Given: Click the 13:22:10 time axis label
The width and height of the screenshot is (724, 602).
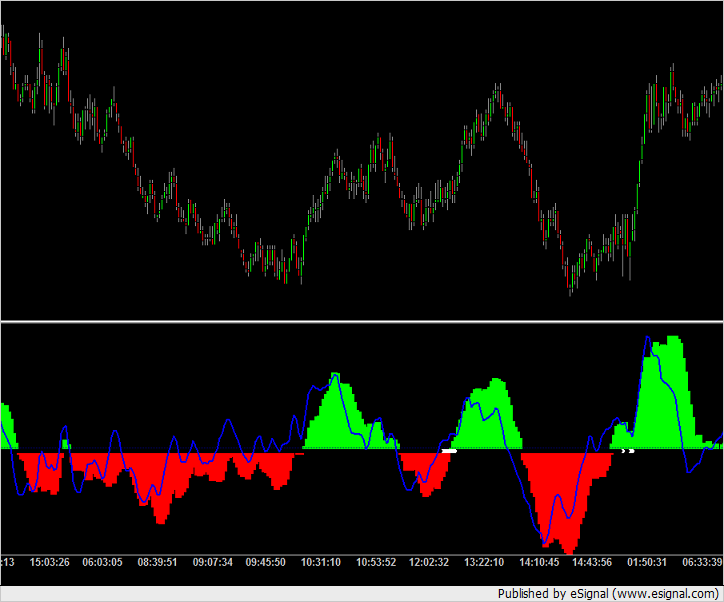Looking at the screenshot, I should click(484, 562).
